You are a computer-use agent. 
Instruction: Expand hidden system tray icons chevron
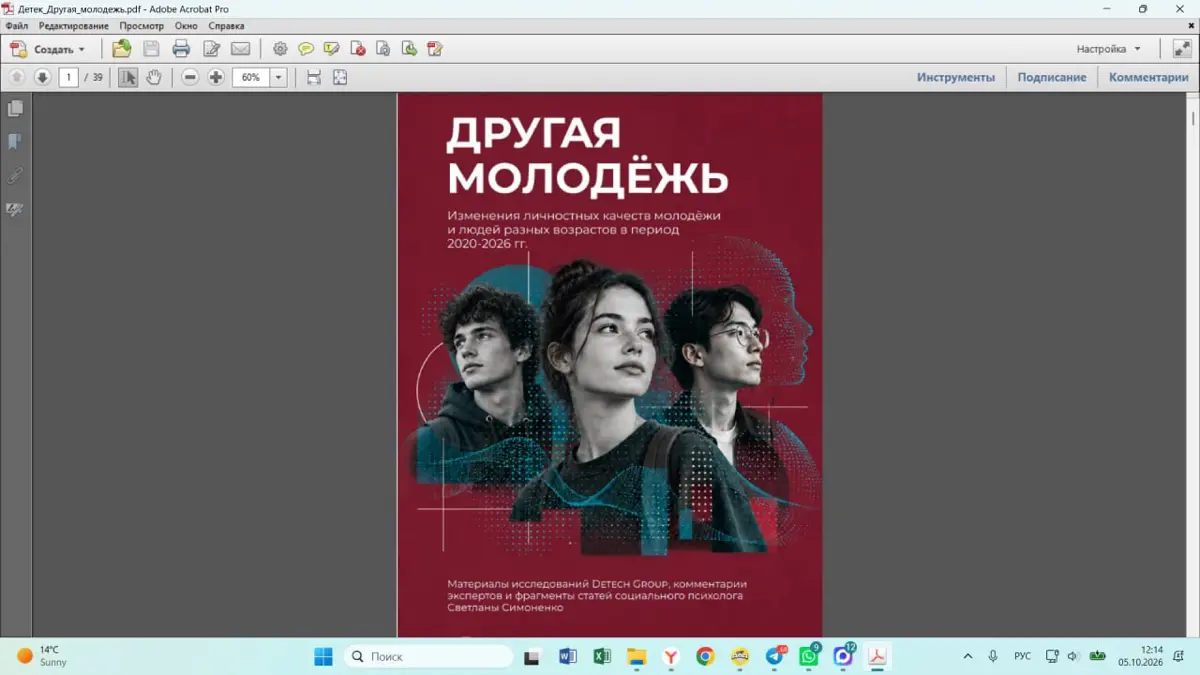coord(967,656)
